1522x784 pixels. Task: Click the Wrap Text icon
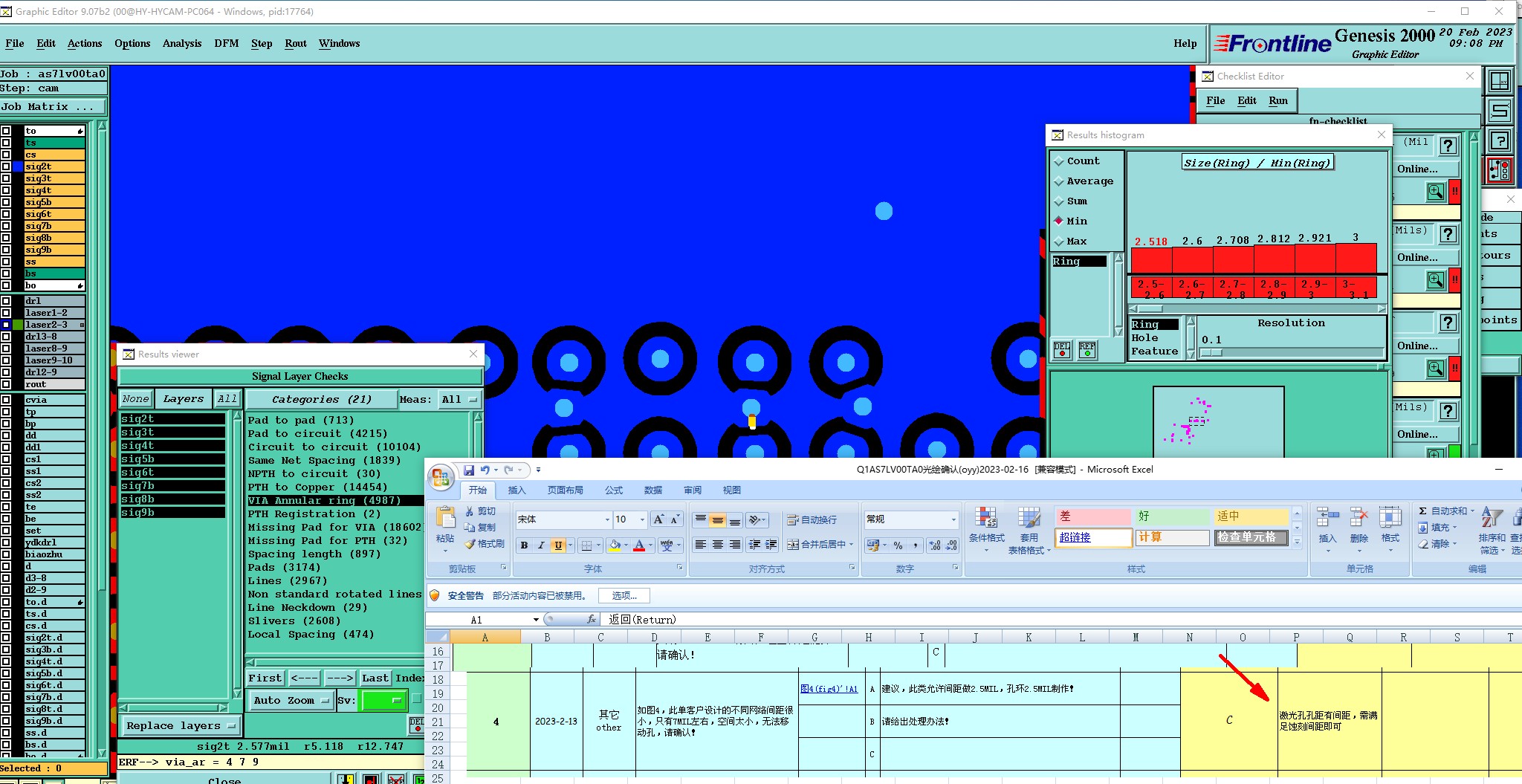(x=793, y=519)
